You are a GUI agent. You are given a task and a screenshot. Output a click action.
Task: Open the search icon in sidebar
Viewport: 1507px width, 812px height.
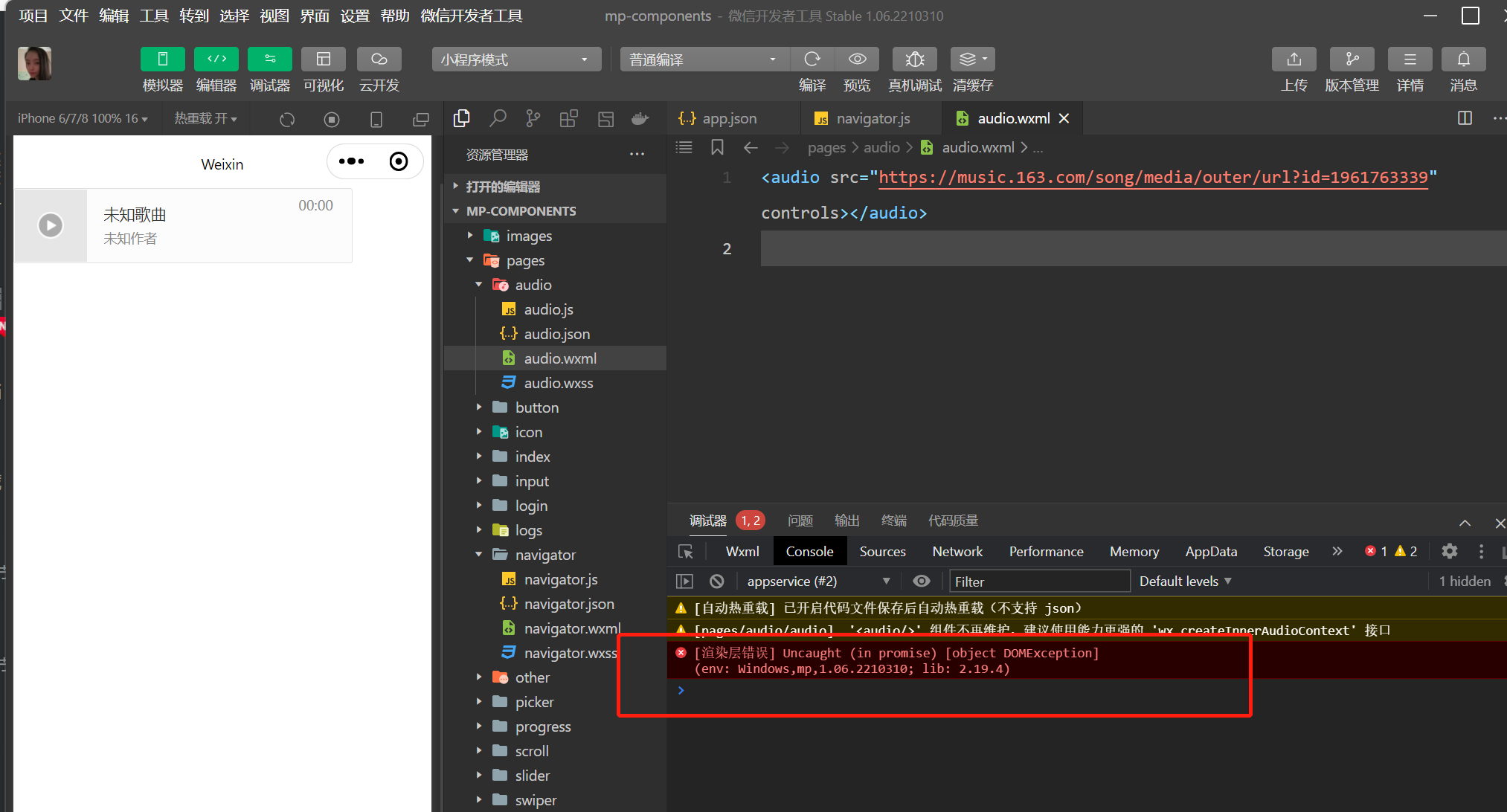(x=498, y=118)
